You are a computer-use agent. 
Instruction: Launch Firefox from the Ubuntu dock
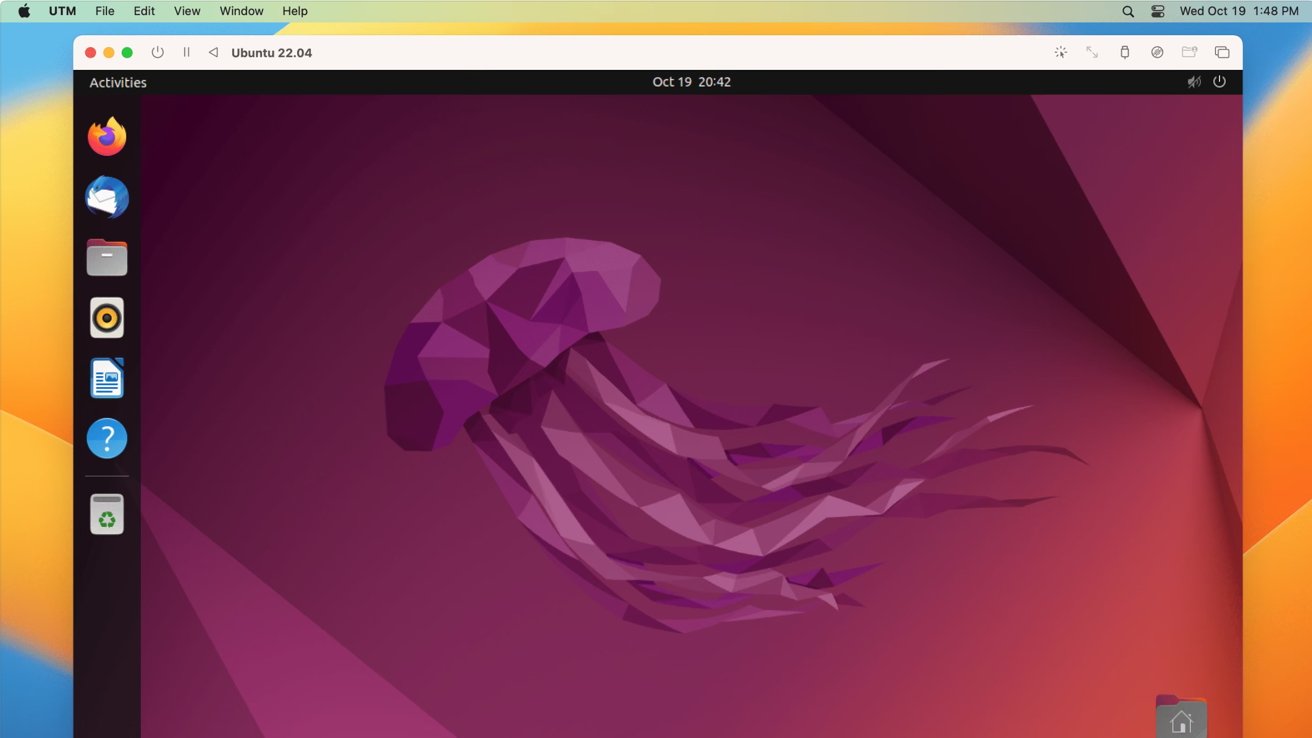[107, 136]
